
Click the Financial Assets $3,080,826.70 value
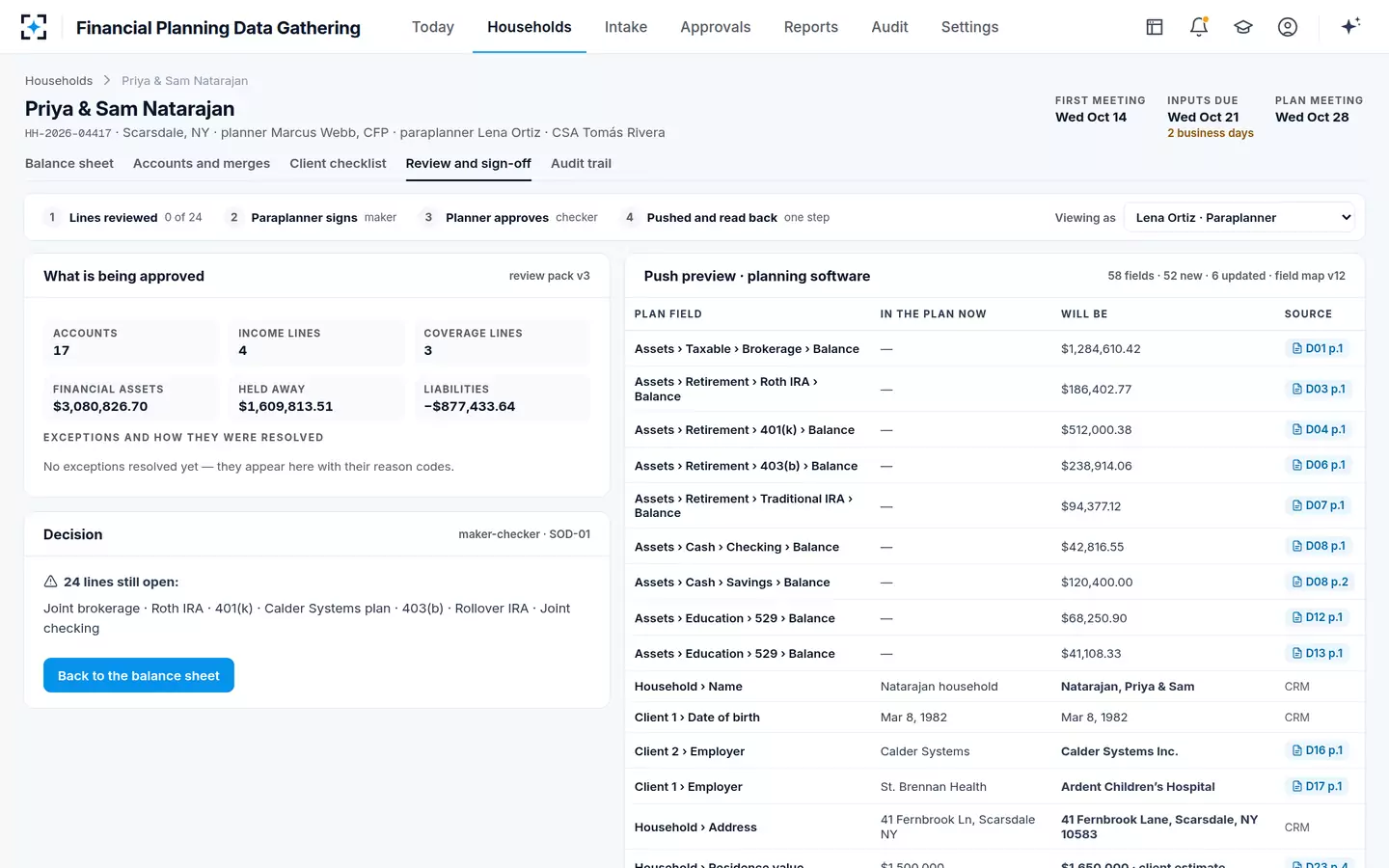pos(100,406)
